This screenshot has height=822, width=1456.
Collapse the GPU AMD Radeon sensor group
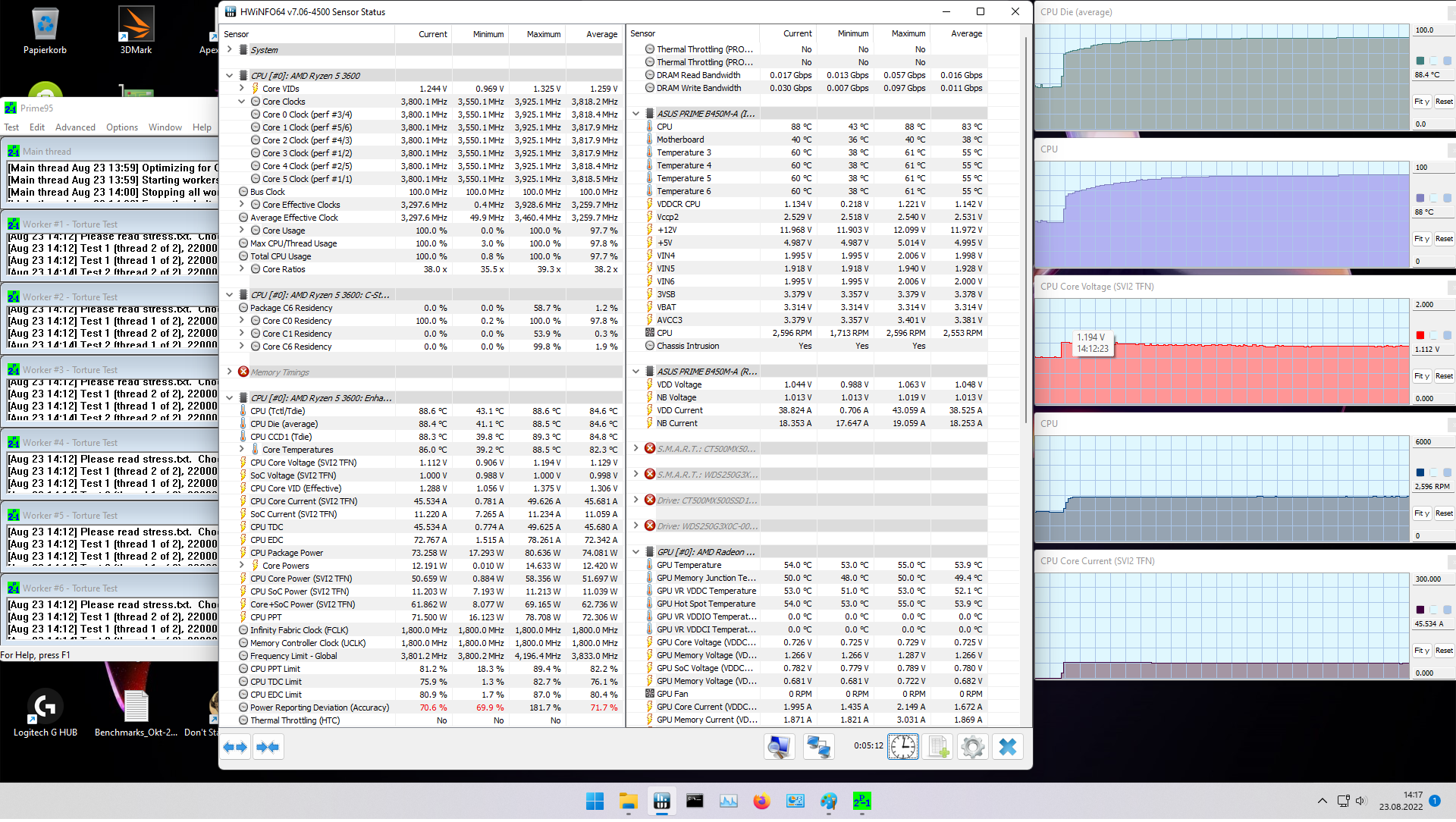pos(636,552)
